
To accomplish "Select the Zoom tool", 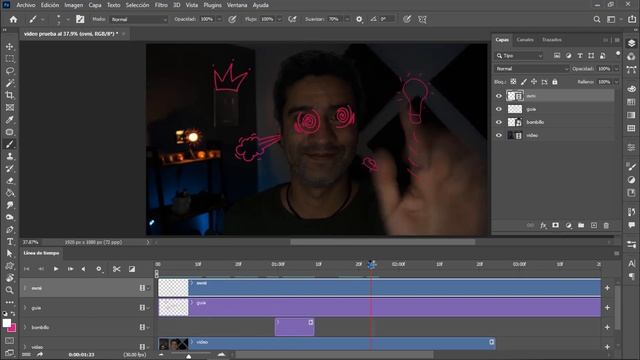I will click(9, 290).
